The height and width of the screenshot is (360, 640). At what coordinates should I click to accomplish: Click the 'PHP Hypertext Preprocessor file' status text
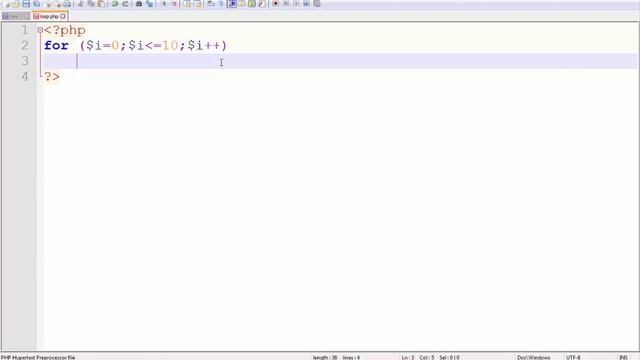38,357
